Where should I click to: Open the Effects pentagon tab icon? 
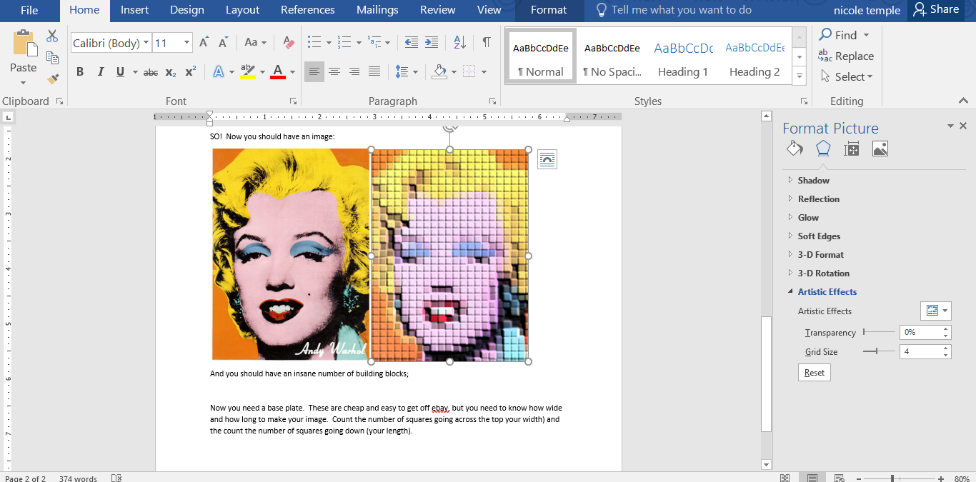pyautogui.click(x=823, y=148)
